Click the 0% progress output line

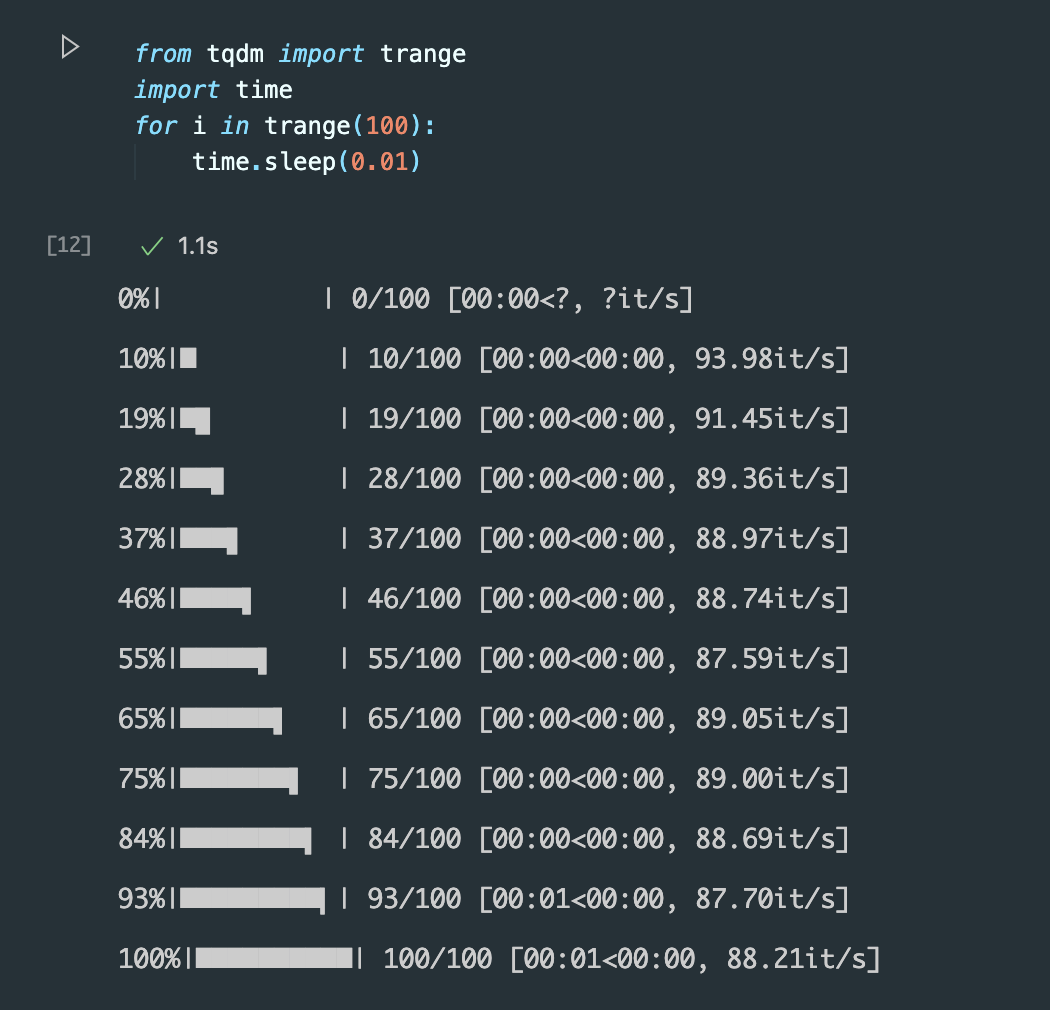(x=405, y=299)
